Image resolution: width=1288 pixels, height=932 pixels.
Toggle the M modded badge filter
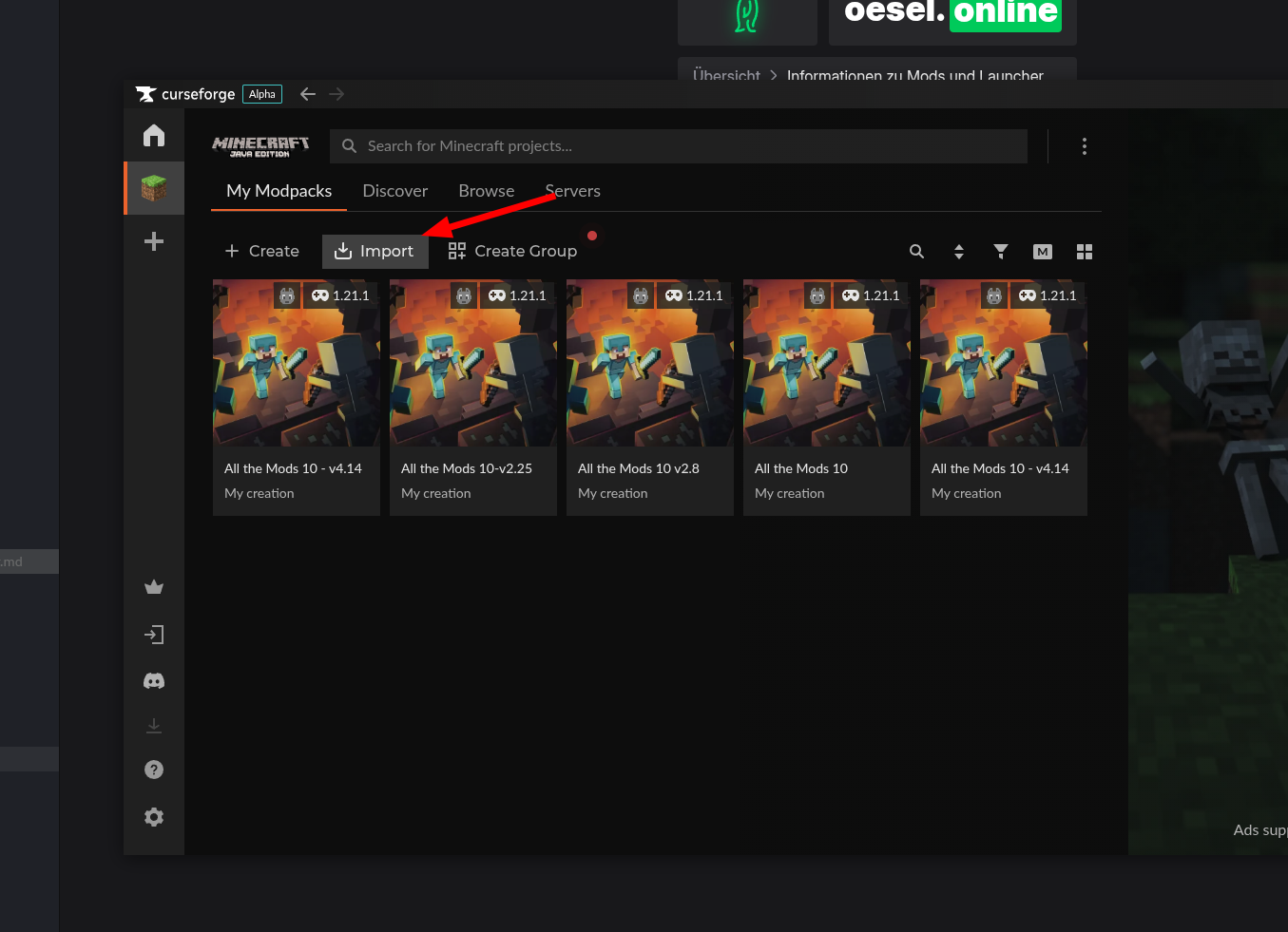pos(1042,251)
